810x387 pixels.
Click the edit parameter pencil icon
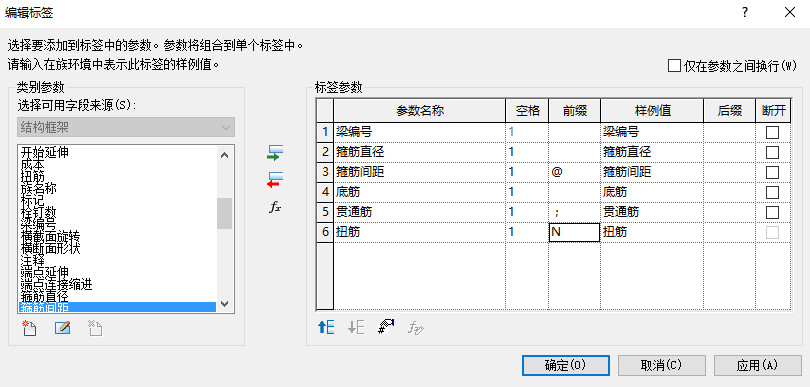pyautogui.click(x=63, y=328)
